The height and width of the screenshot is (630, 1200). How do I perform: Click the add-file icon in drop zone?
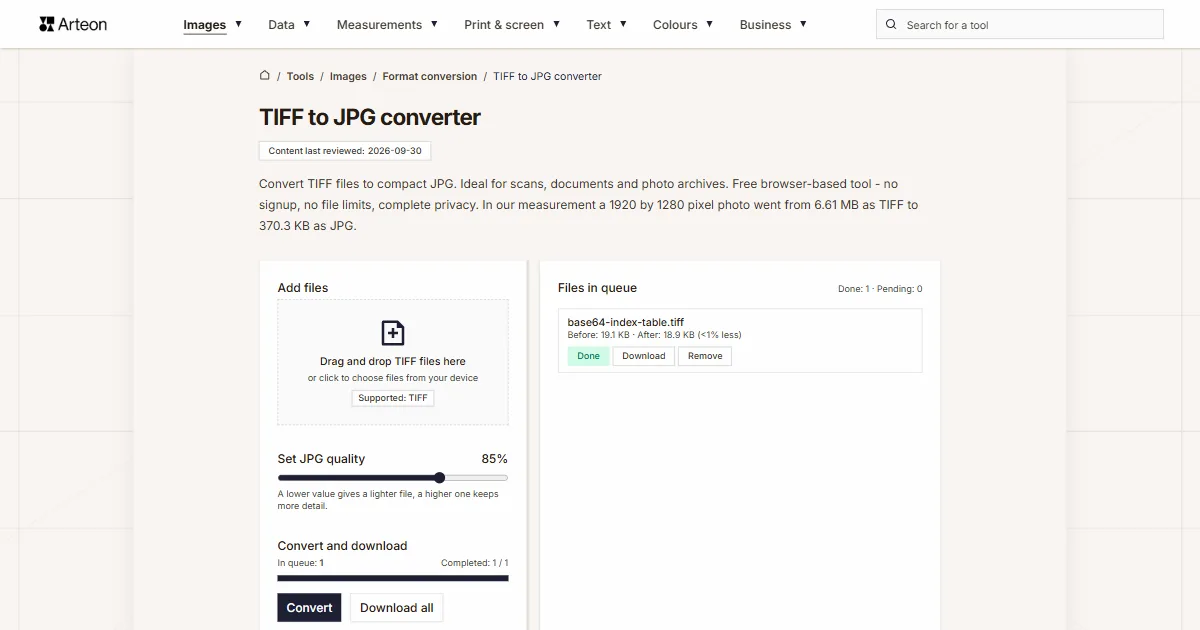393,333
